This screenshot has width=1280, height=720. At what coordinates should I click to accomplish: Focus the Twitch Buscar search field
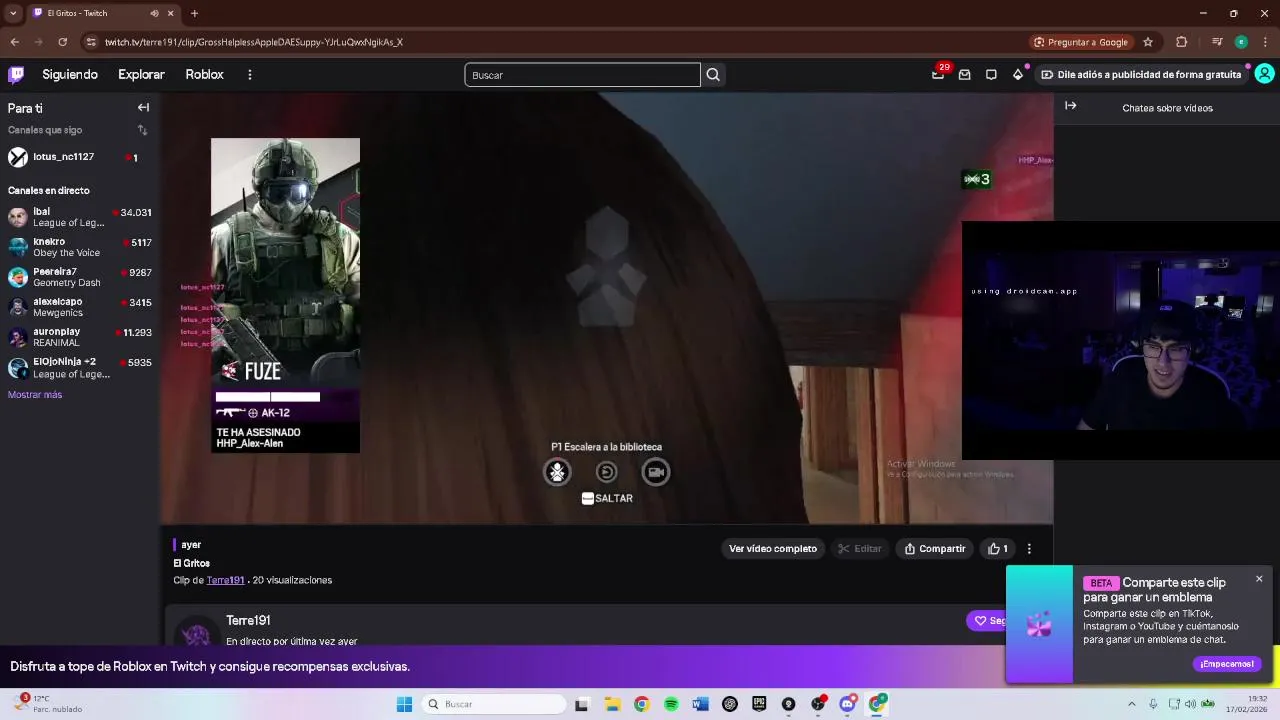coord(582,75)
